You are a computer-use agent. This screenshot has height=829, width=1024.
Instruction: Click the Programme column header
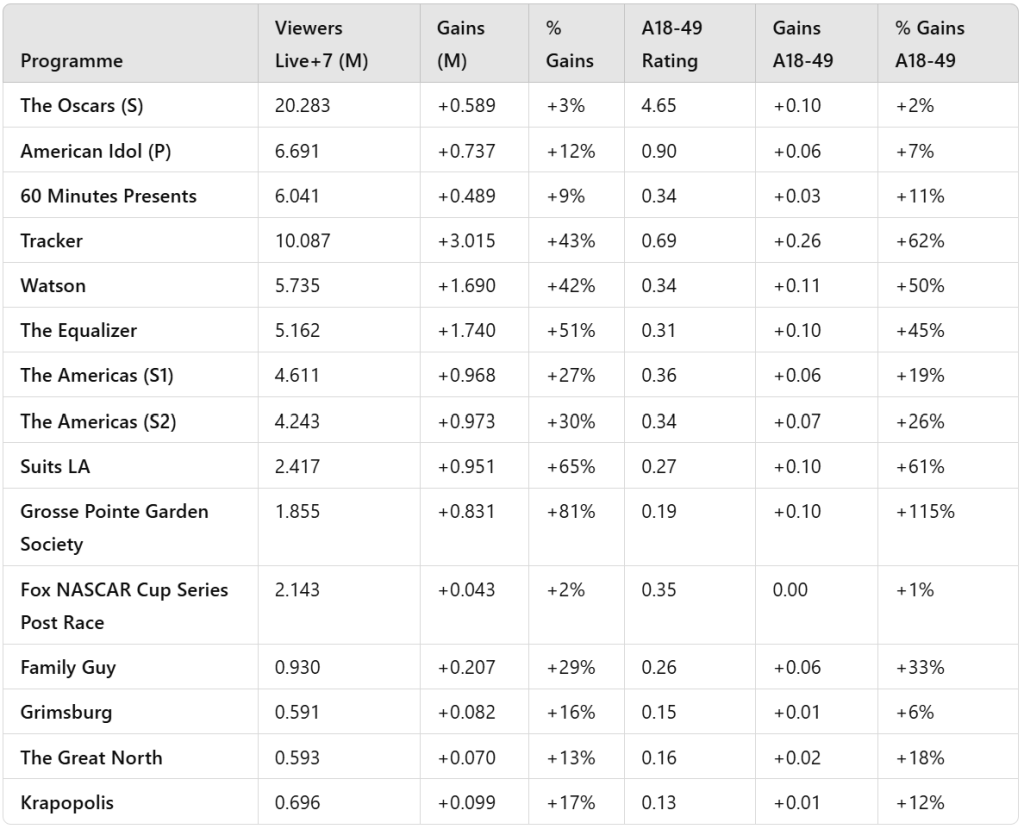click(x=71, y=61)
